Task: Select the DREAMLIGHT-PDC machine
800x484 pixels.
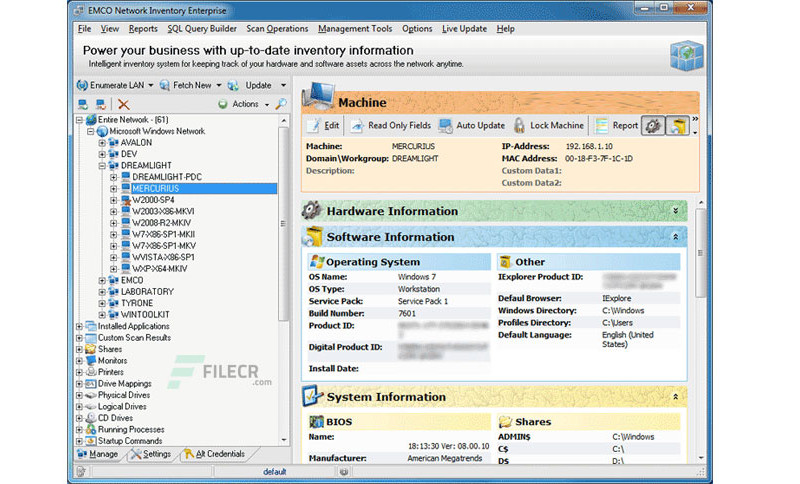Action: (167, 177)
